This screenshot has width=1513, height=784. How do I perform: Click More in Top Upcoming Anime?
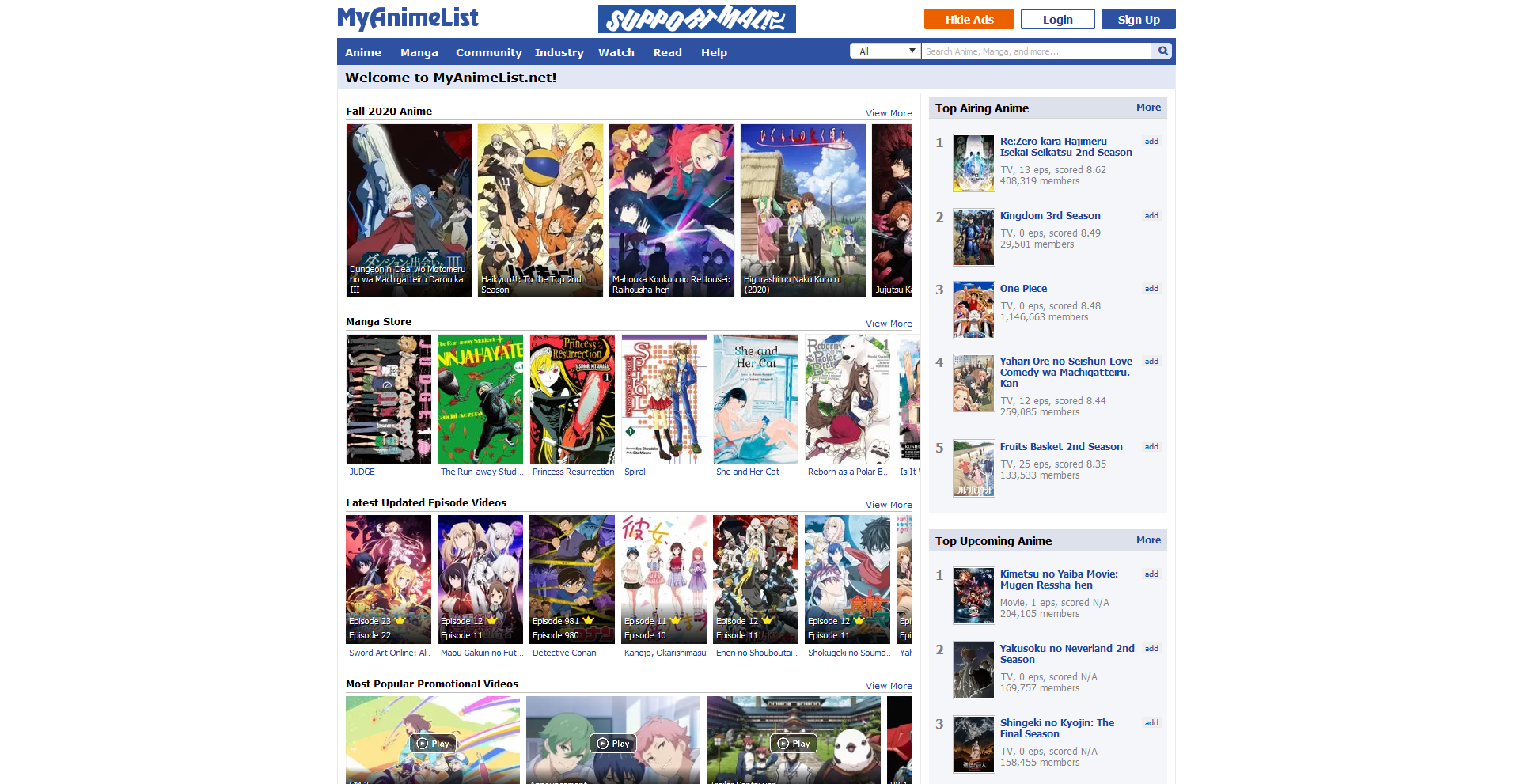point(1148,540)
